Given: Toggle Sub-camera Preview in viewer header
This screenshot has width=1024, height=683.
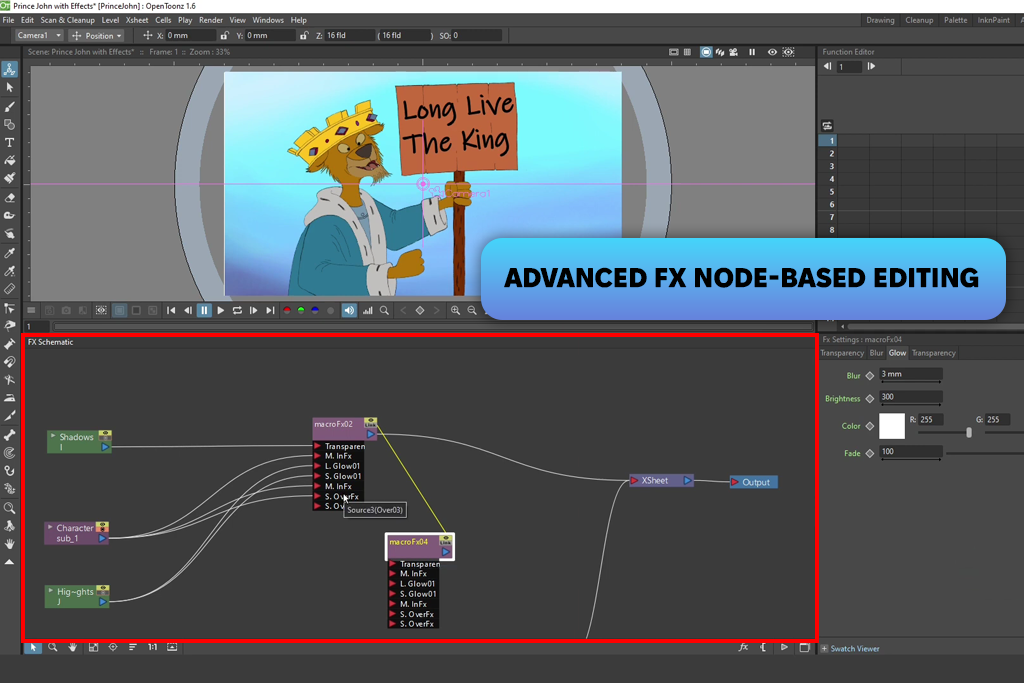Looking at the screenshot, I should [x=789, y=52].
